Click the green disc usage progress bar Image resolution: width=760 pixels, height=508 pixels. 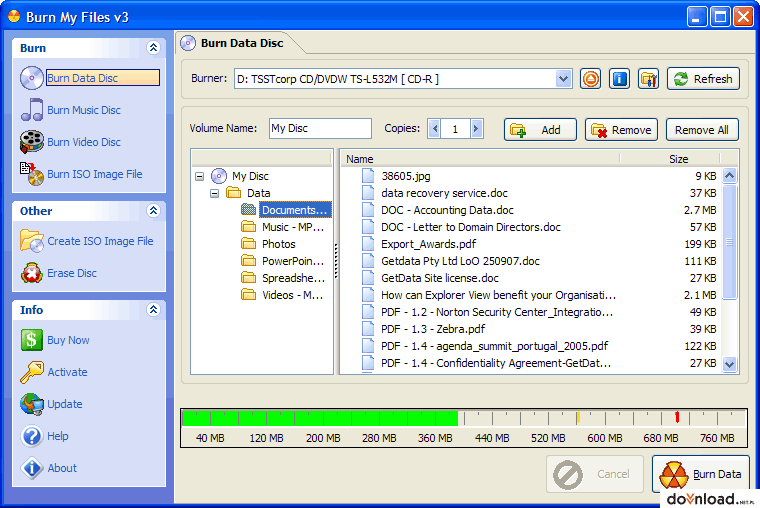pyautogui.click(x=320, y=418)
